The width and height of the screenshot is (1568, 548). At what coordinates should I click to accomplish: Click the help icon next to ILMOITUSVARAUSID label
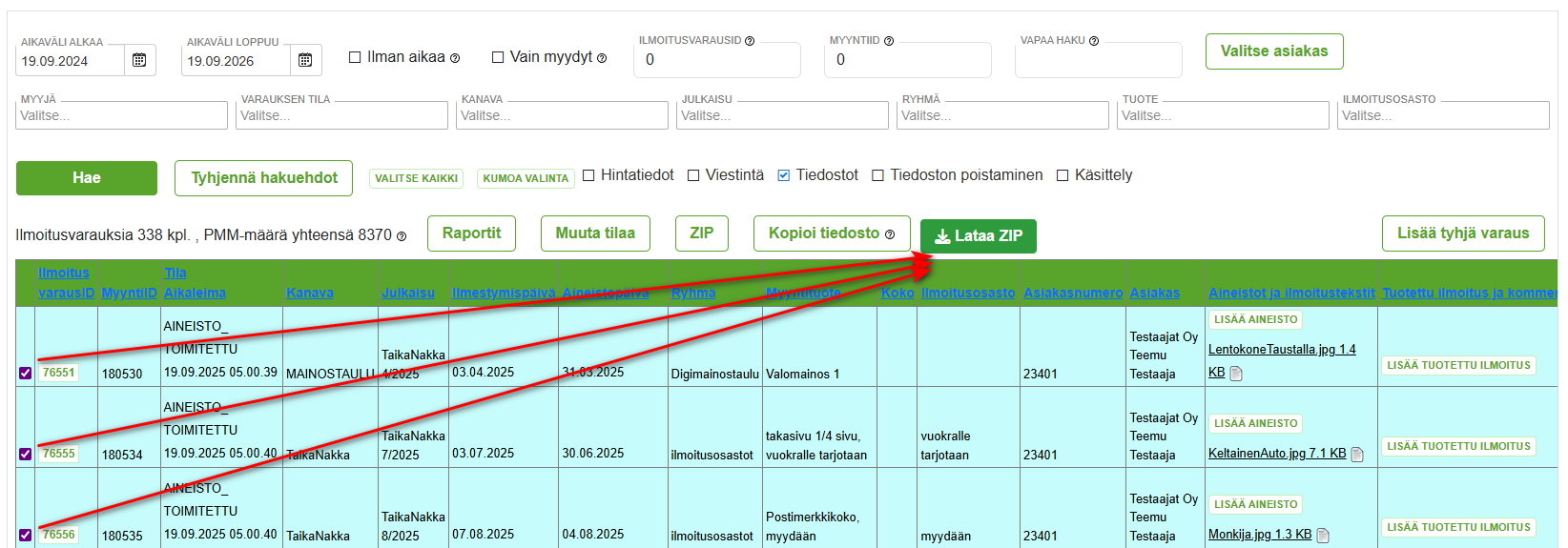point(750,41)
